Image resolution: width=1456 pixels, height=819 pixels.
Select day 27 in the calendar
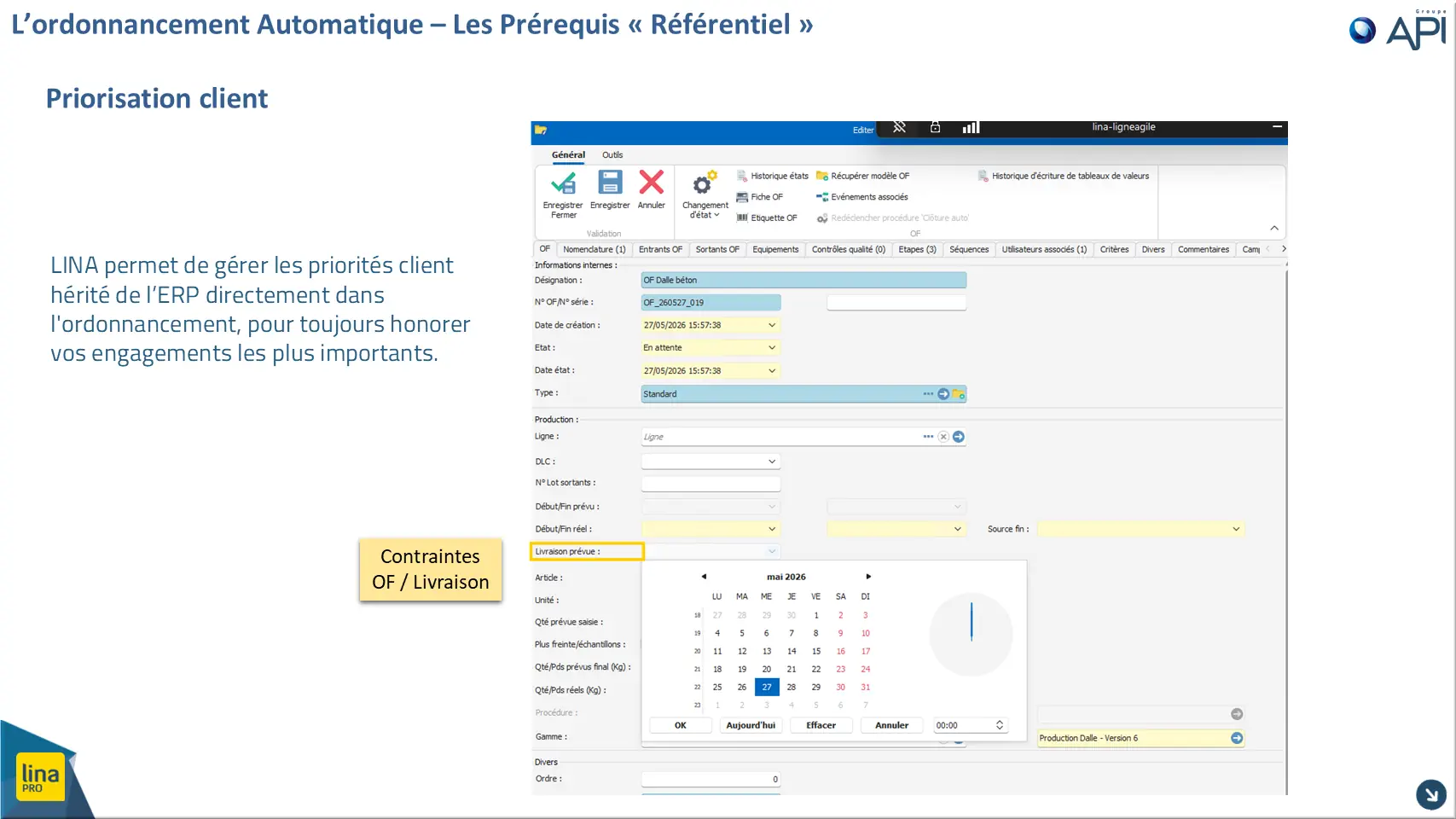pos(767,687)
